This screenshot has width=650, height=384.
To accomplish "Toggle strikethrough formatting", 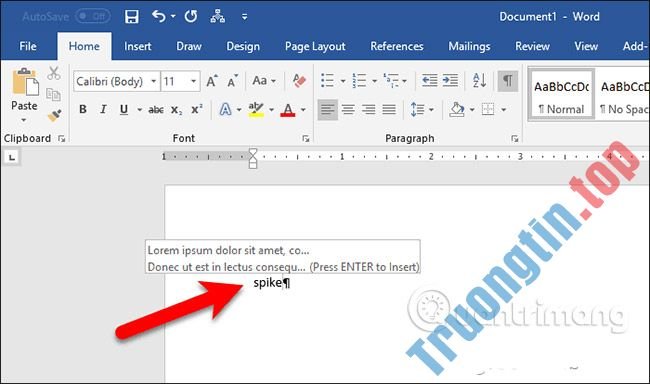I will tap(156, 109).
